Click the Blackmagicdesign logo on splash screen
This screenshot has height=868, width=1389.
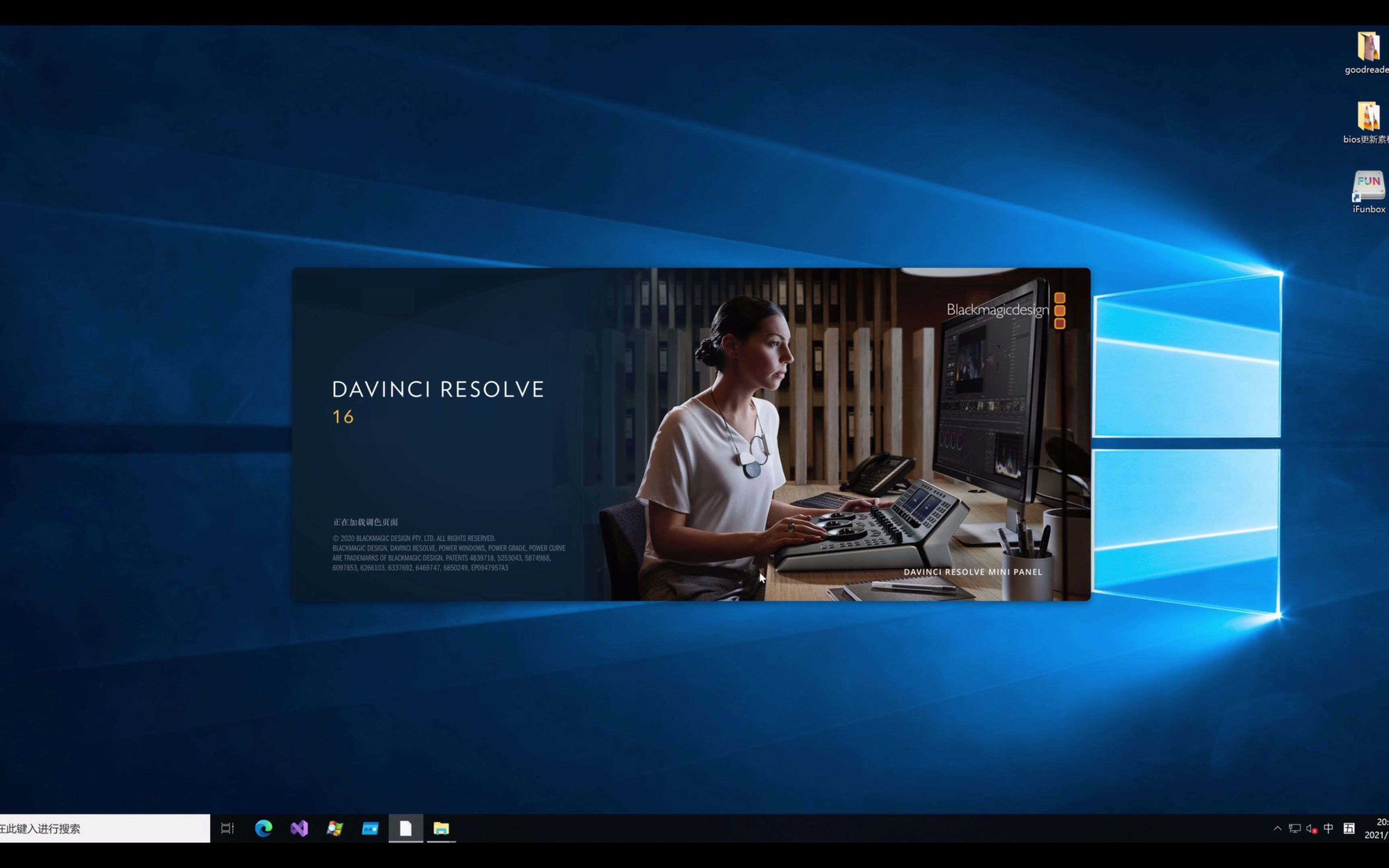[1006, 310]
